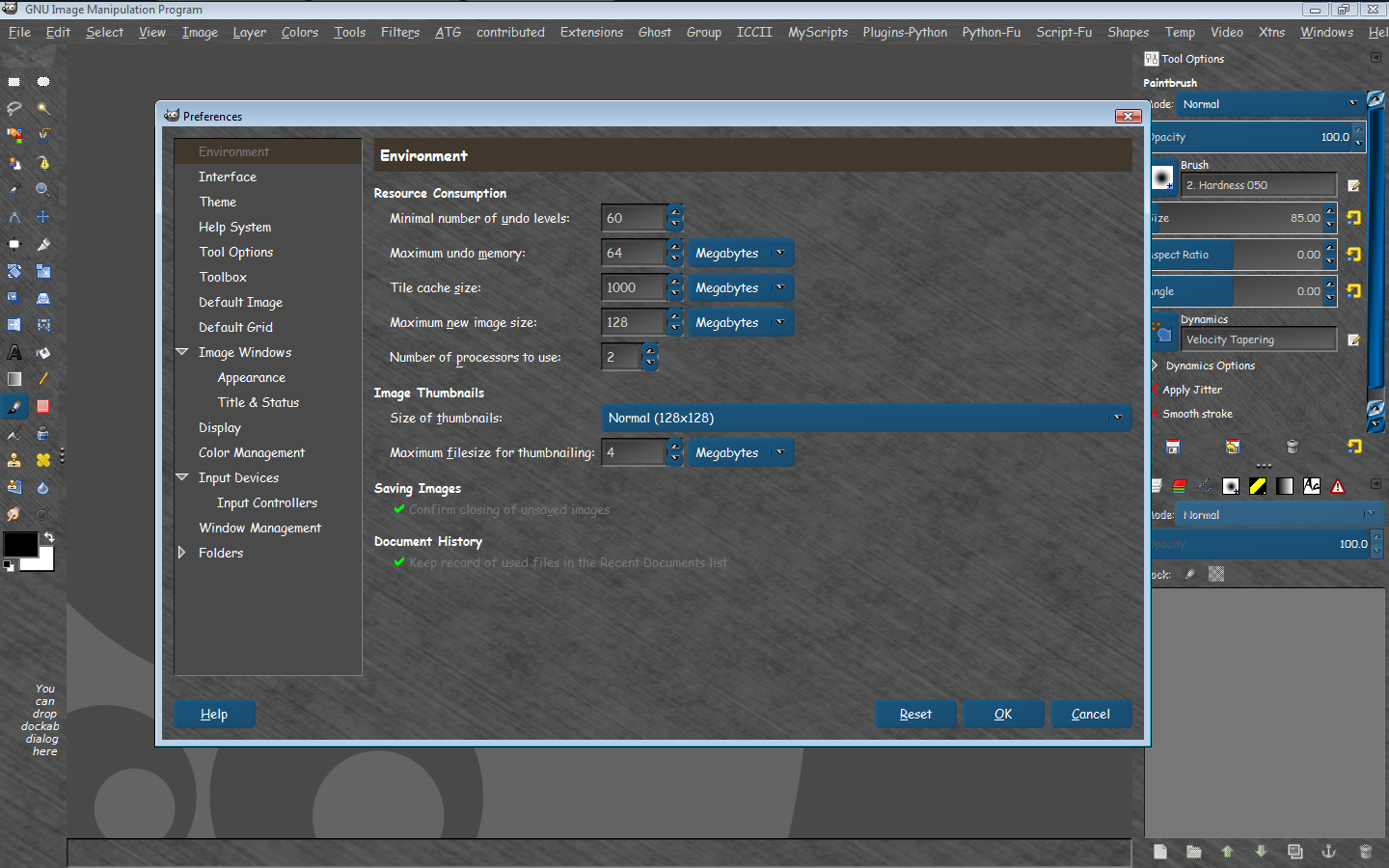This screenshot has width=1389, height=868.
Task: Toggle Keep record of used files option
Action: click(x=560, y=563)
